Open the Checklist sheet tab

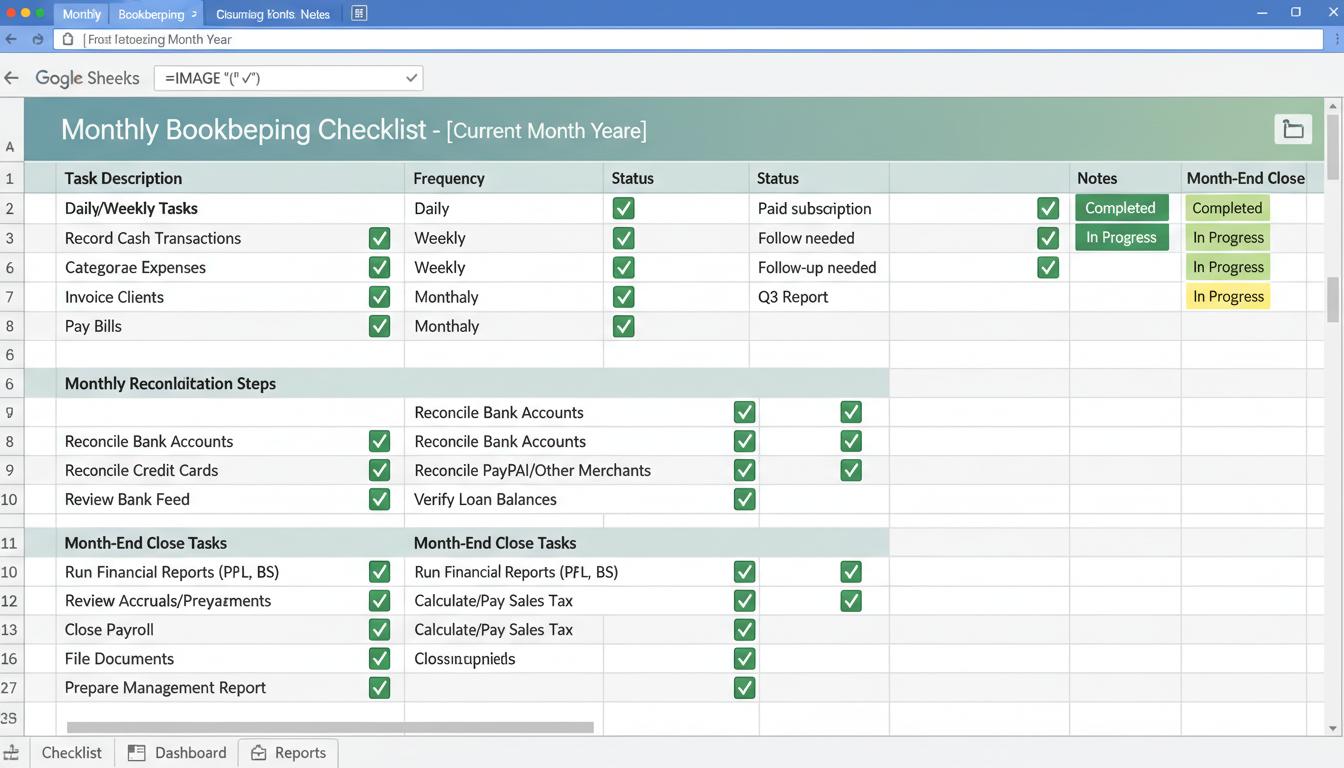coord(72,752)
